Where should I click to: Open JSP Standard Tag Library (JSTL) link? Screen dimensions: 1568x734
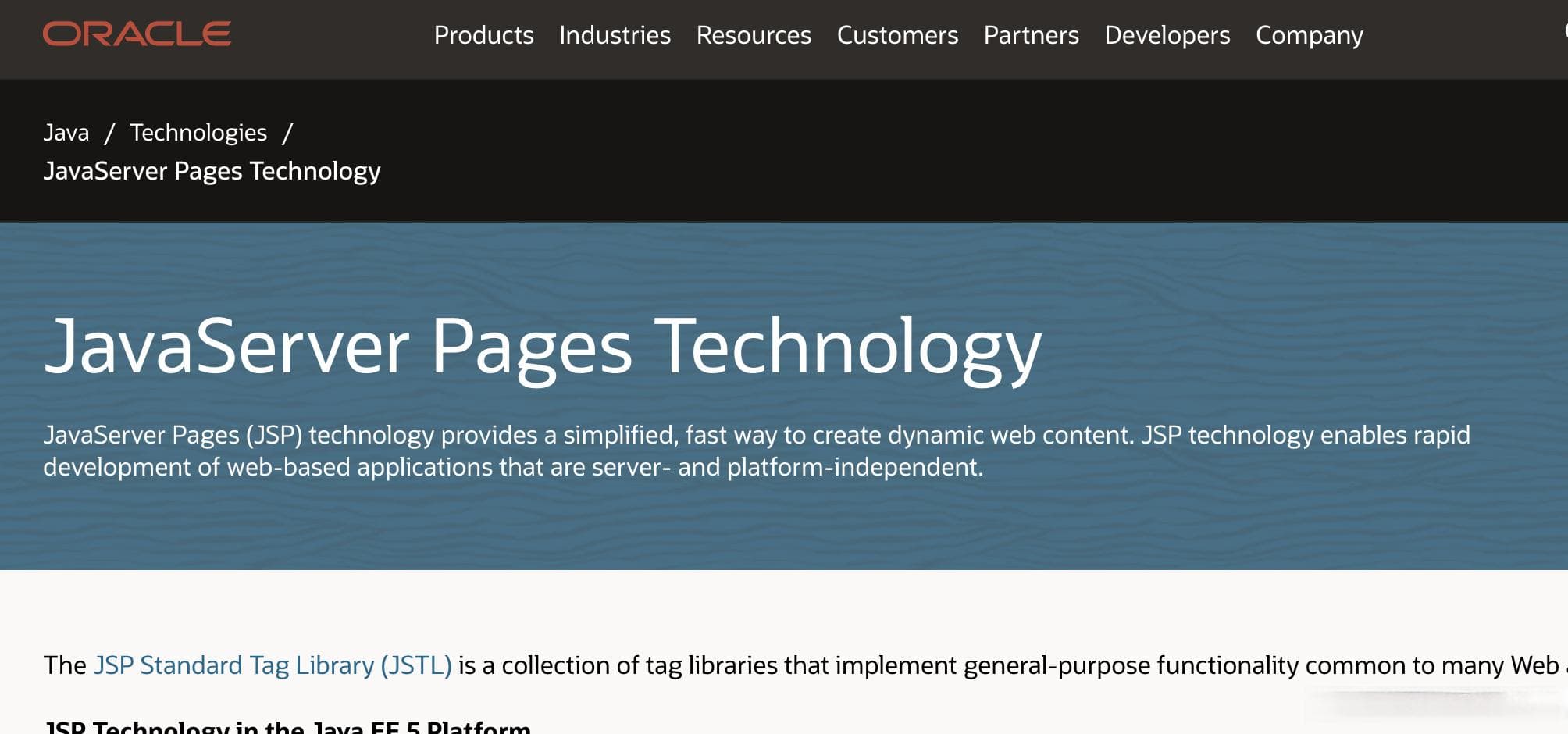[x=273, y=665]
